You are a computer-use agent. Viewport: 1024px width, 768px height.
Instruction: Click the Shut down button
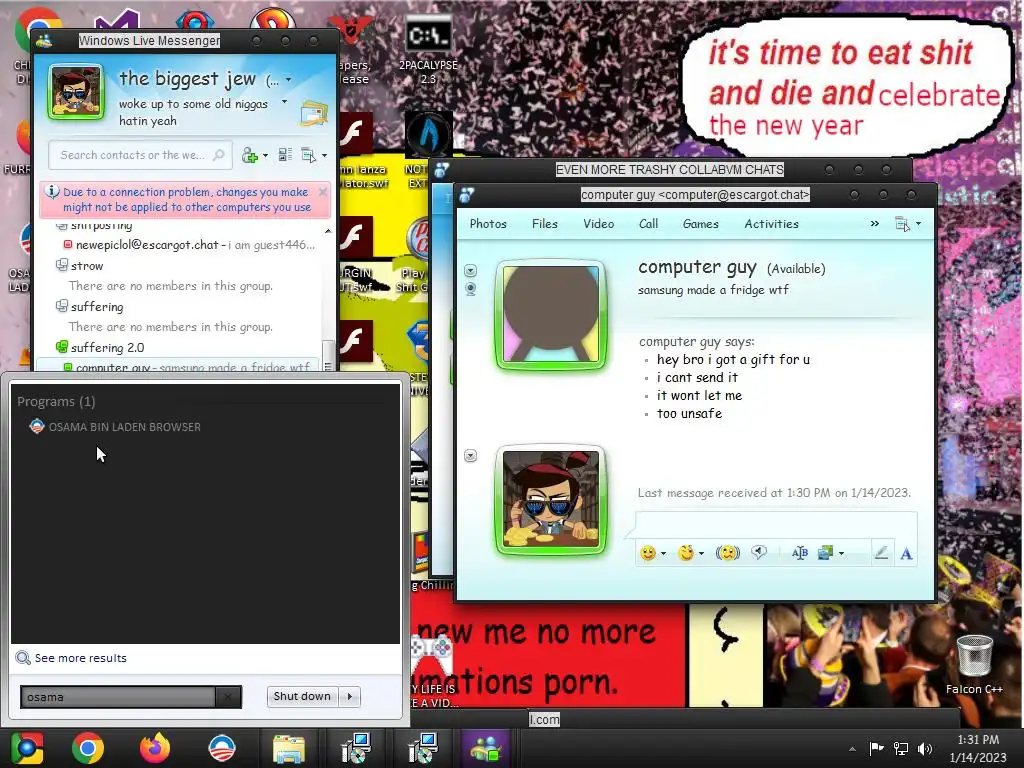(x=302, y=696)
